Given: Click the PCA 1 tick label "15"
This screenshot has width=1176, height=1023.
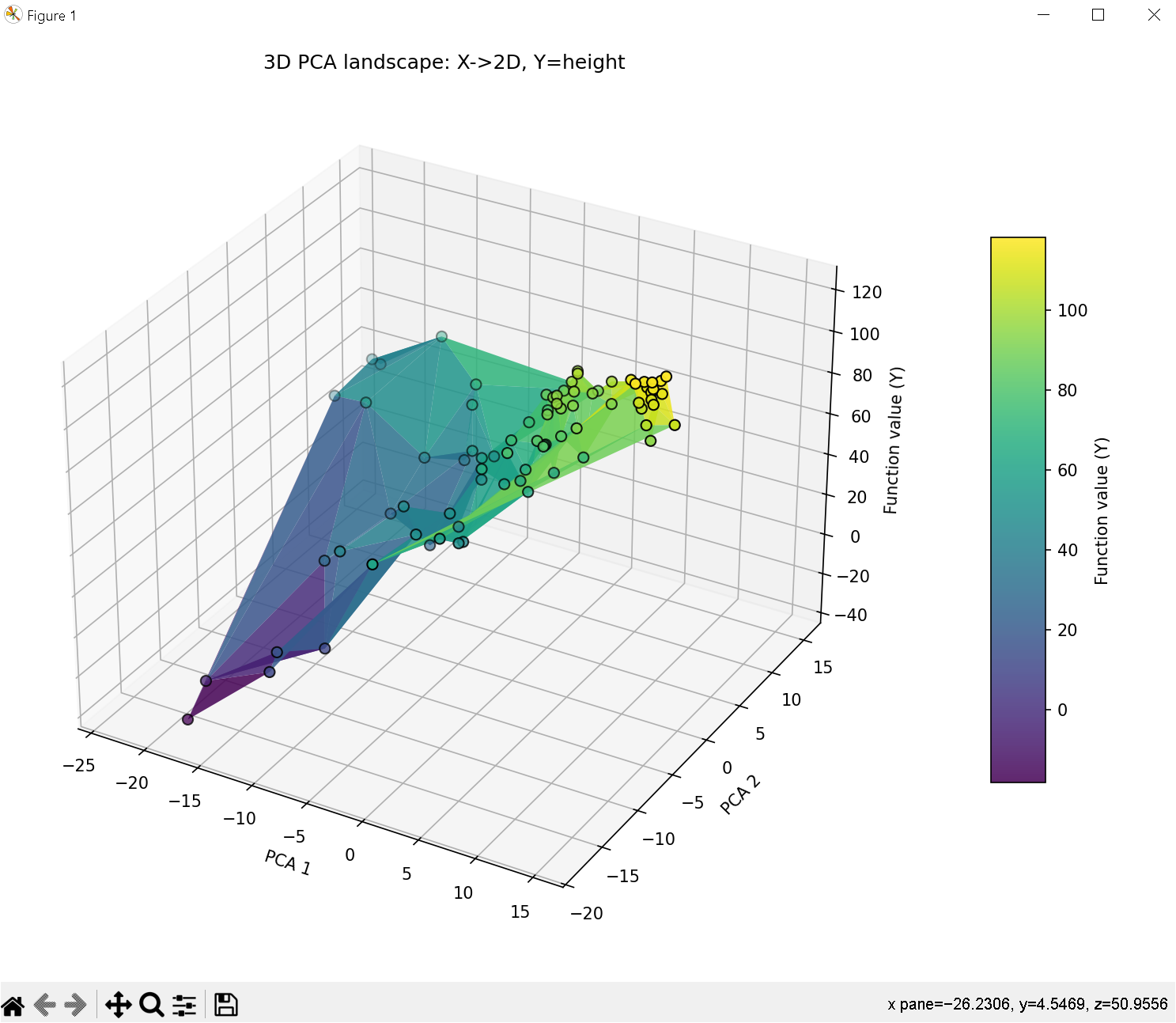Looking at the screenshot, I should [x=520, y=911].
